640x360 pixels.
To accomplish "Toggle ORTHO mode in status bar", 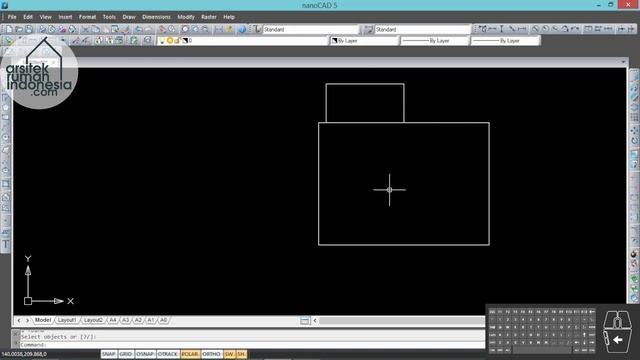I will coord(211,354).
